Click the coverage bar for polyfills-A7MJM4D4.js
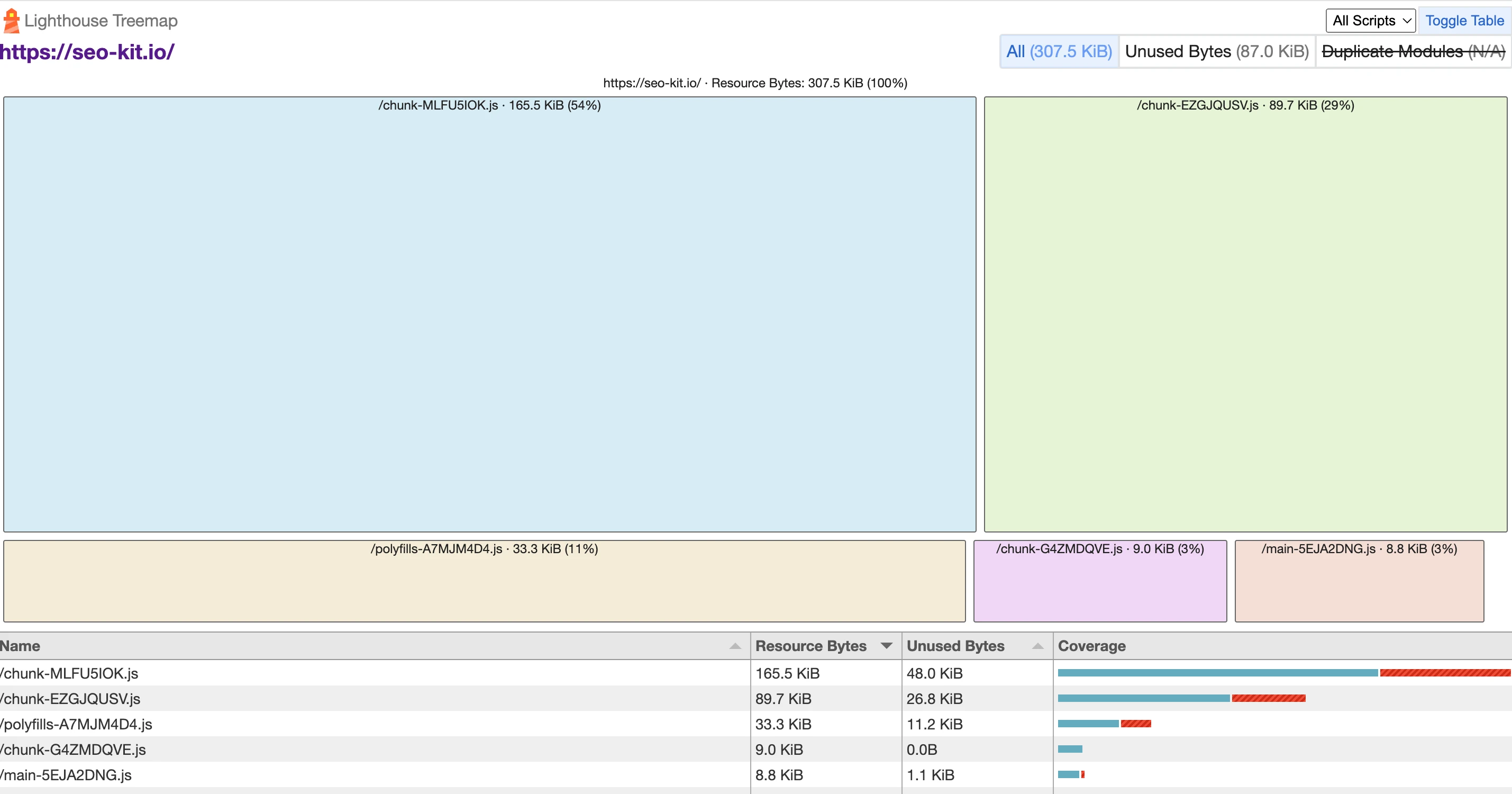The width and height of the screenshot is (1512, 794). [1104, 724]
